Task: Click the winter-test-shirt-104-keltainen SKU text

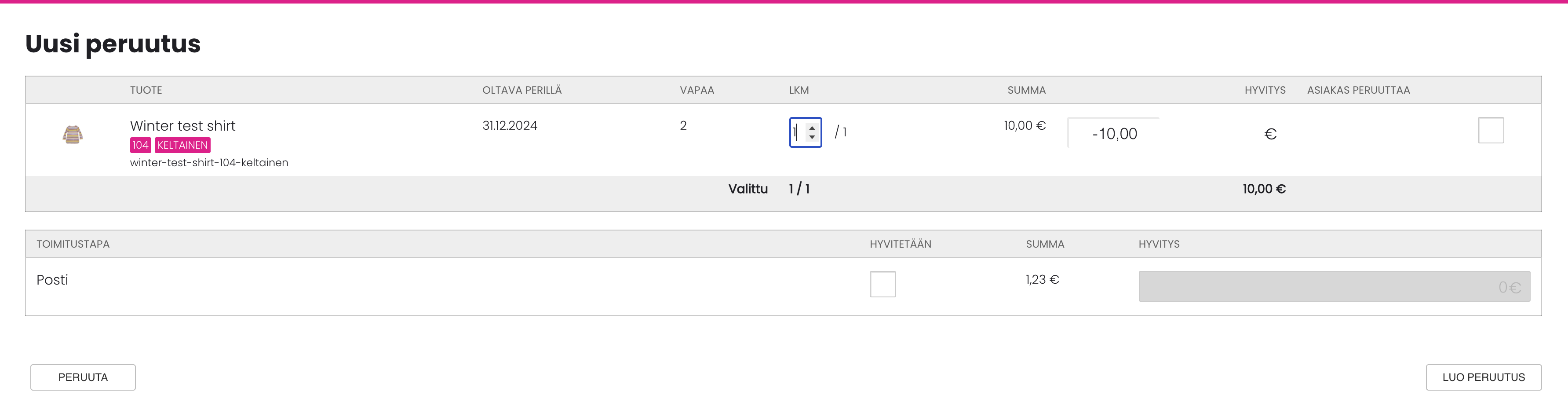Action: [209, 163]
